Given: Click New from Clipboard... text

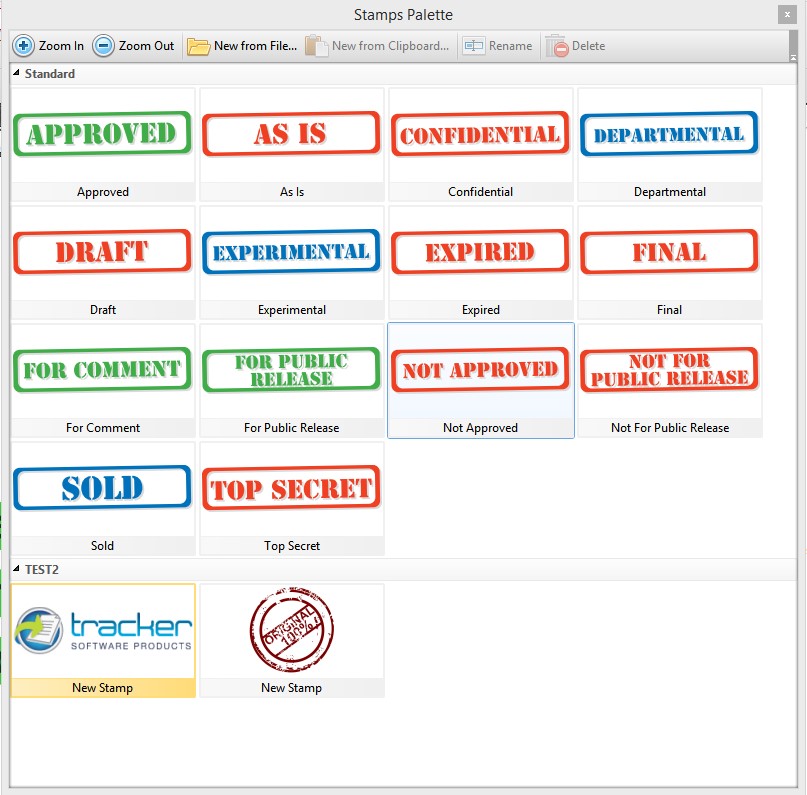Looking at the screenshot, I should tap(390, 46).
